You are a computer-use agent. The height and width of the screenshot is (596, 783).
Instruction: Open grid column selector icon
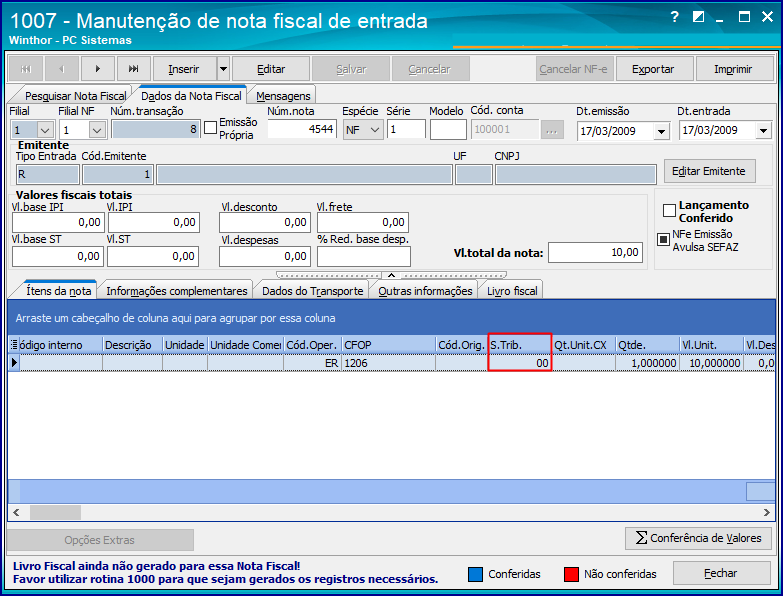point(14,344)
